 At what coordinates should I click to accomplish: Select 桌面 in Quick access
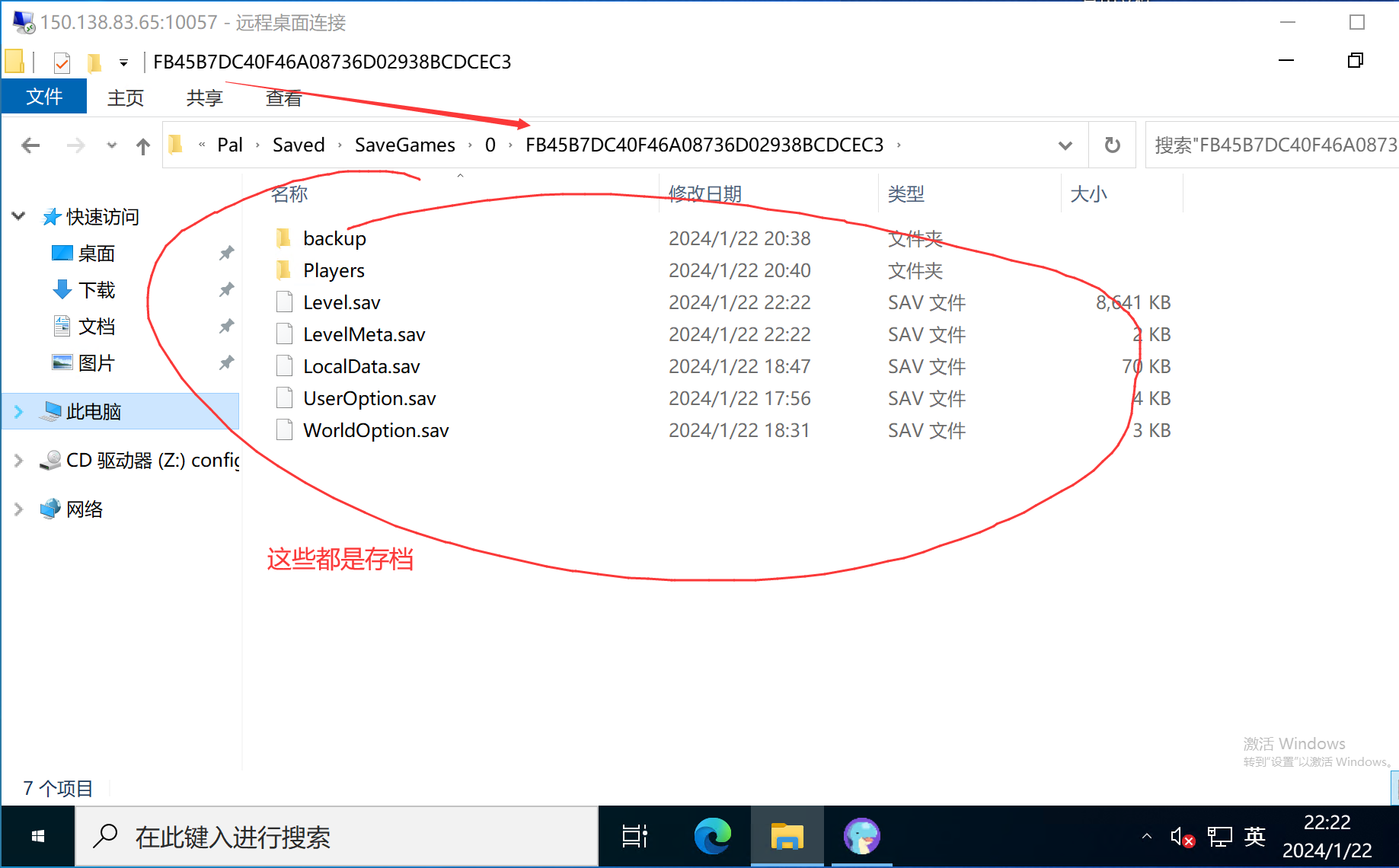point(96,254)
